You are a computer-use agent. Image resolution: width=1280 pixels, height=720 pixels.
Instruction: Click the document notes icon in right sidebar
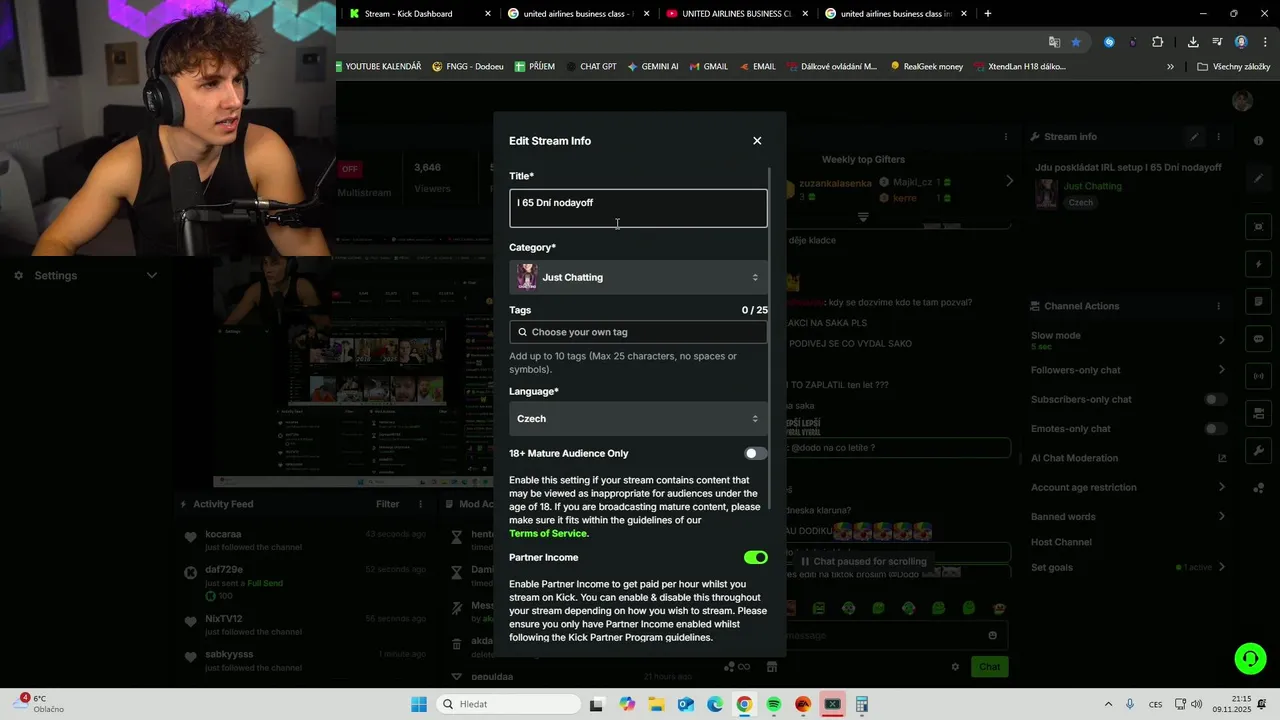click(1258, 301)
